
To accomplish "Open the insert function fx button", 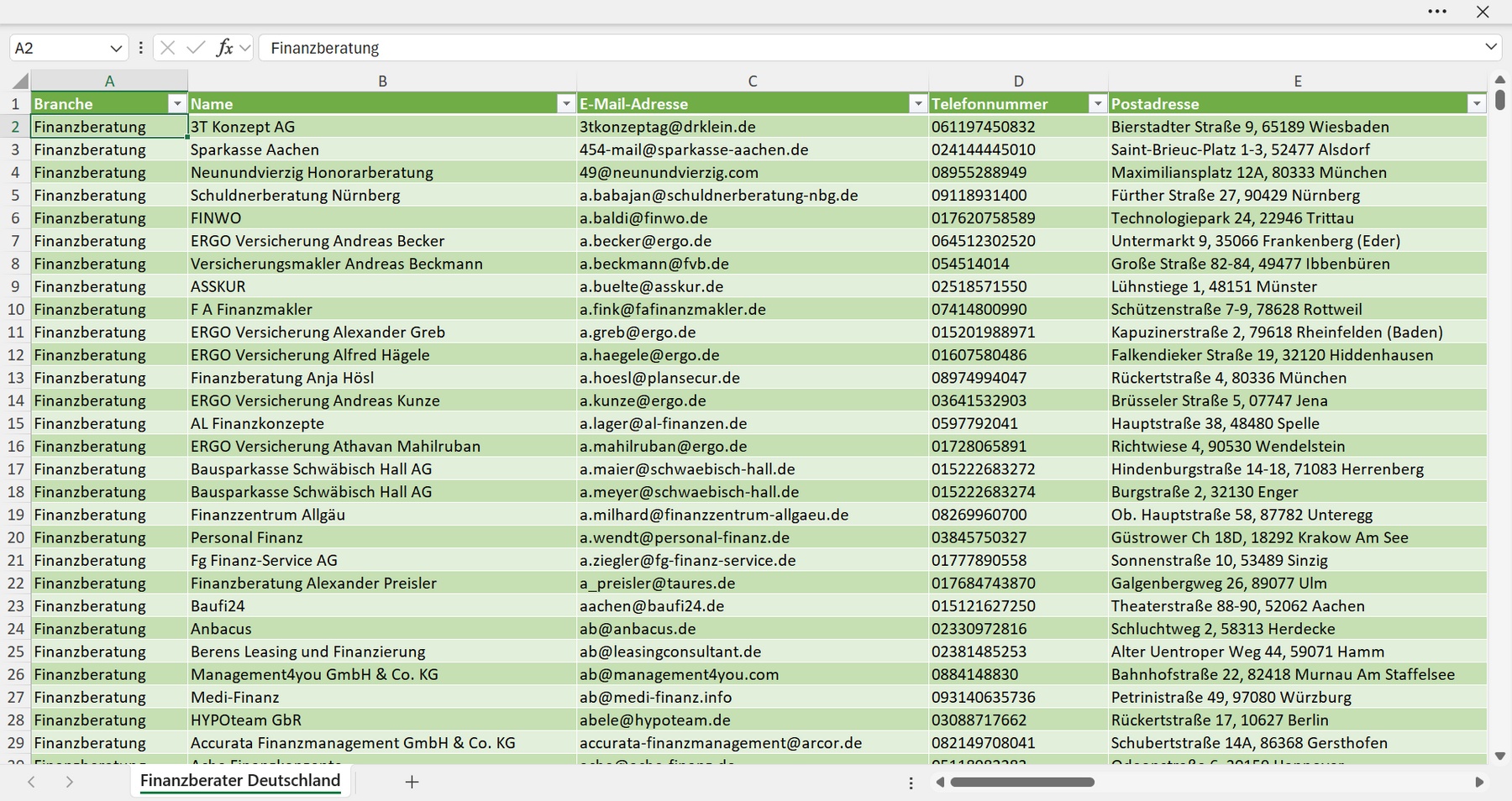I will (224, 48).
